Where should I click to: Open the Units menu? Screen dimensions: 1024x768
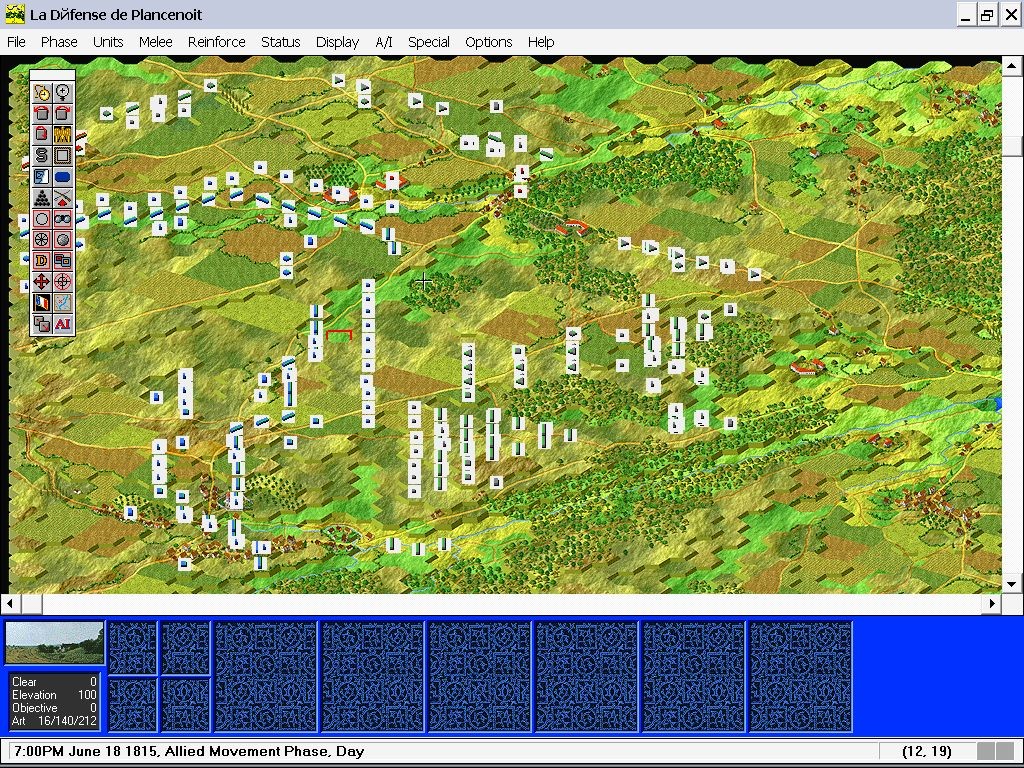[x=108, y=42]
